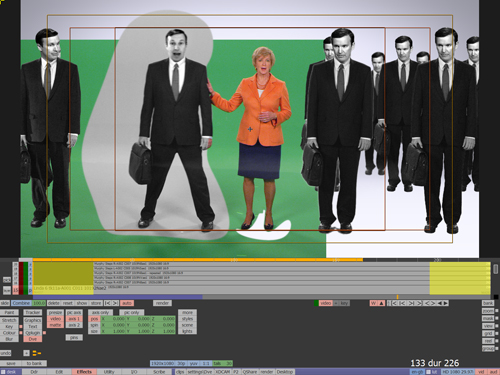The width and height of the screenshot is (500, 375).
Task: Open the lights settings button
Action: (x=187, y=331)
